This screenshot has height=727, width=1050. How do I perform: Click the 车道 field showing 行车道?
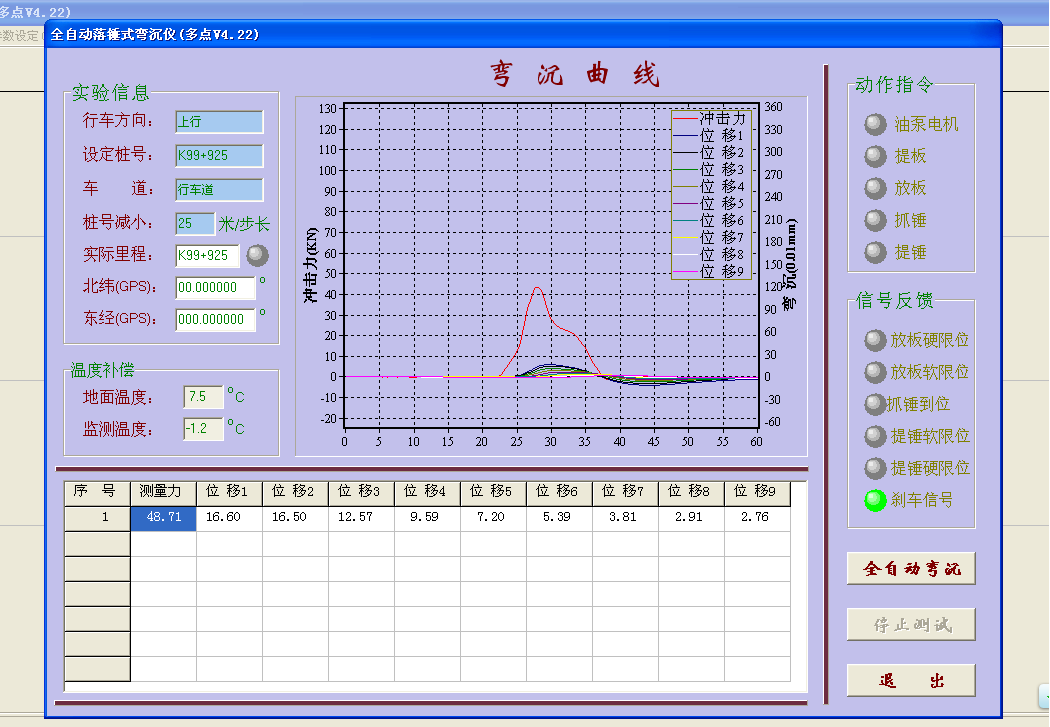click(x=219, y=189)
